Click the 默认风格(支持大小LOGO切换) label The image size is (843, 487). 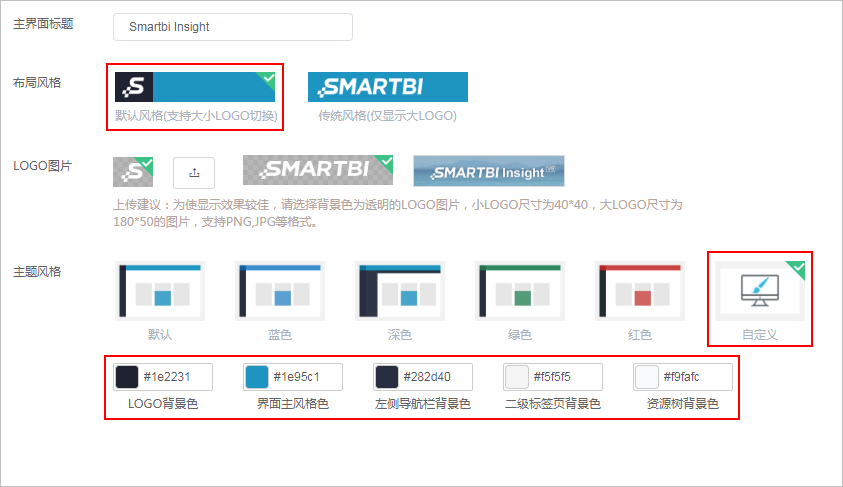[x=196, y=116]
